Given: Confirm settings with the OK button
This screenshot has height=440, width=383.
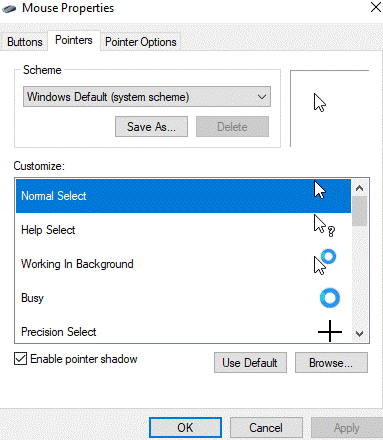Looking at the screenshot, I should tap(185, 428).
